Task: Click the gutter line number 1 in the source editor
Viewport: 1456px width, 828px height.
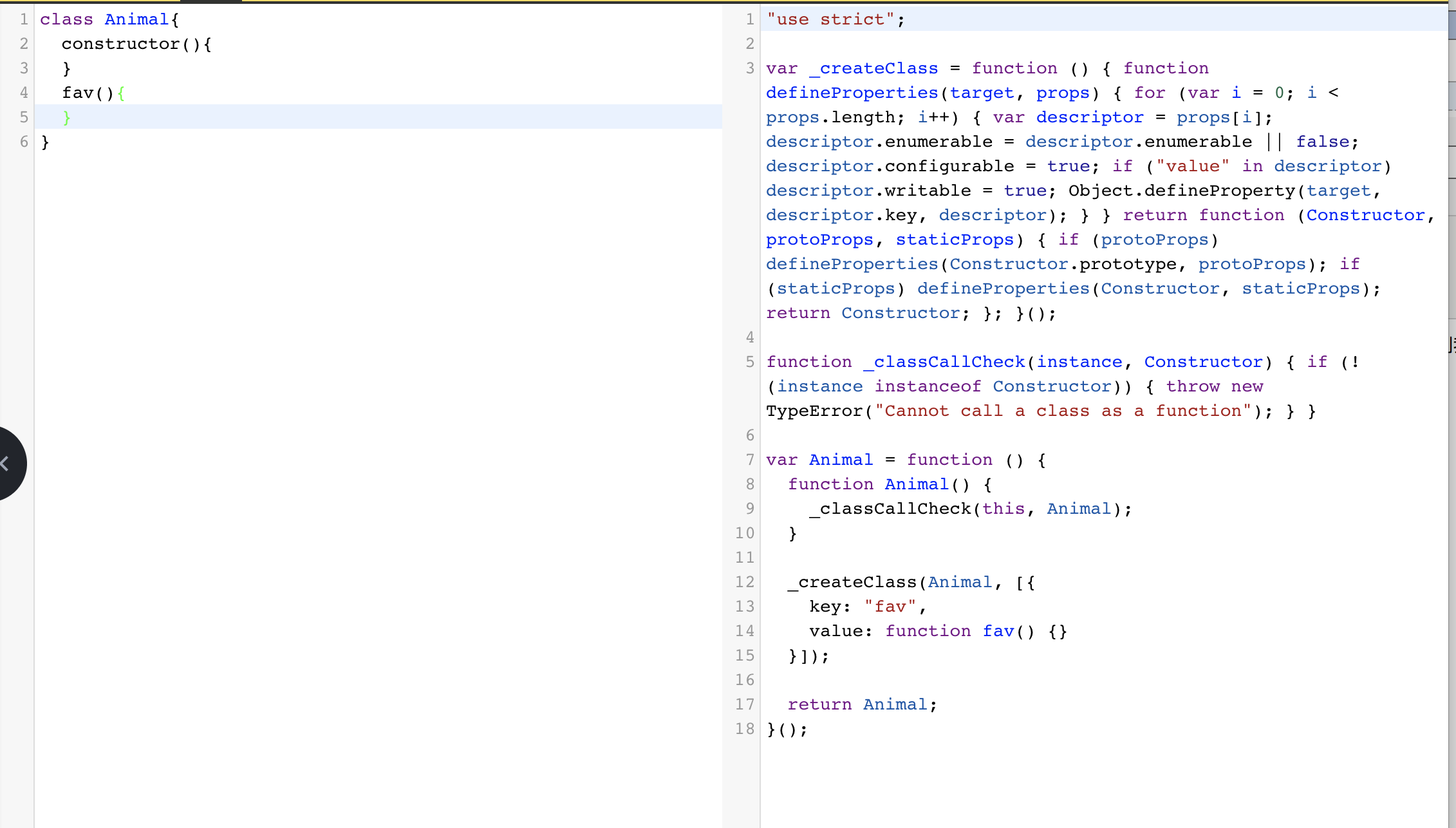Action: (x=24, y=19)
